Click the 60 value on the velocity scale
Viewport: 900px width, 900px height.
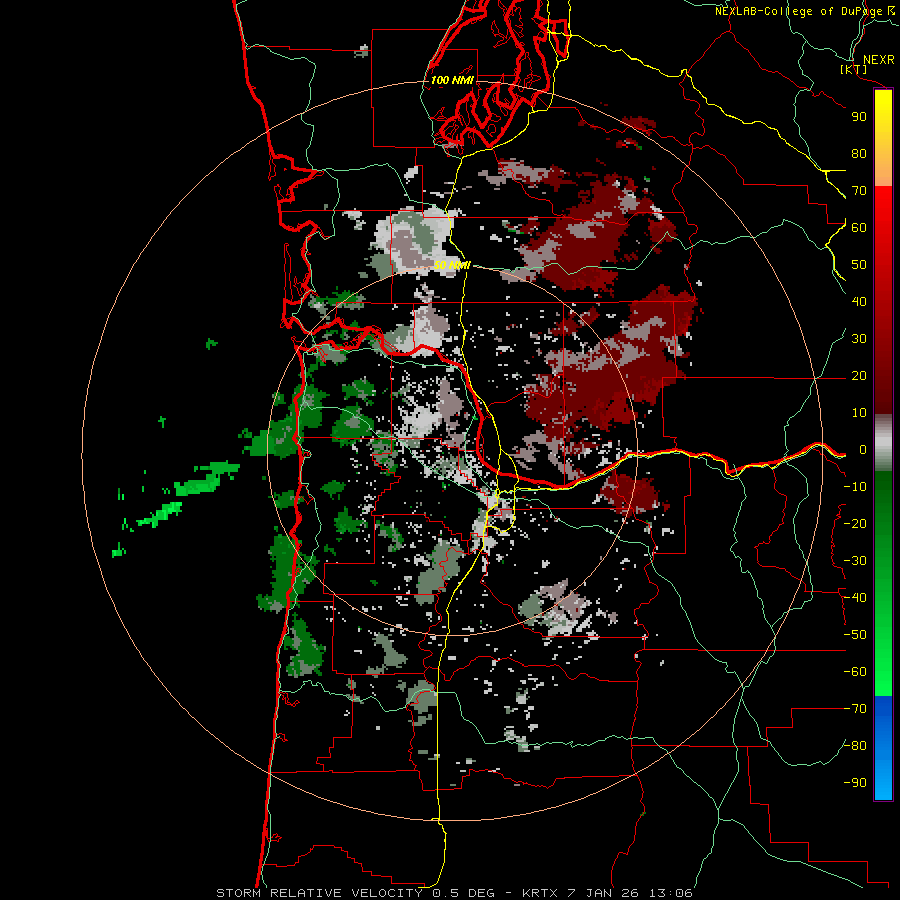coord(859,227)
